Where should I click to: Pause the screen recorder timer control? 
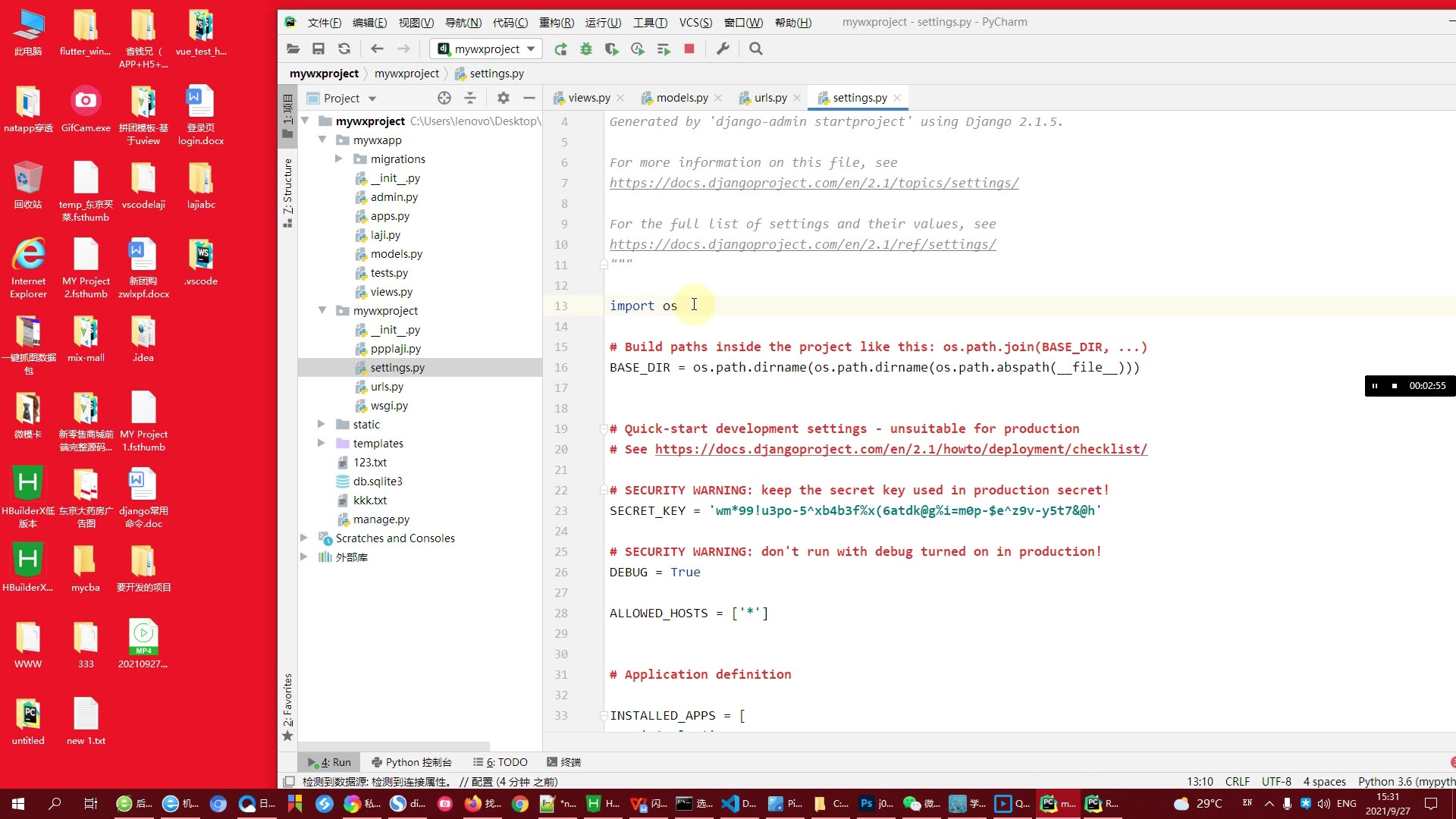tap(1374, 386)
